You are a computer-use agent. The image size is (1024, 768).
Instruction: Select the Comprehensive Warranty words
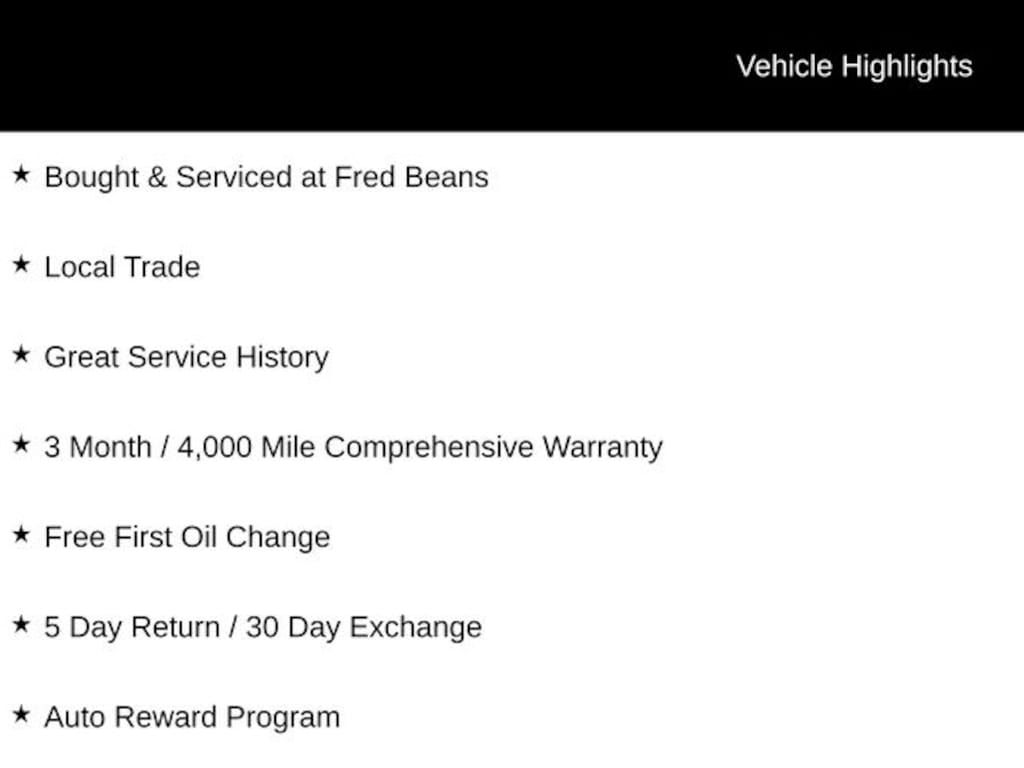[493, 447]
